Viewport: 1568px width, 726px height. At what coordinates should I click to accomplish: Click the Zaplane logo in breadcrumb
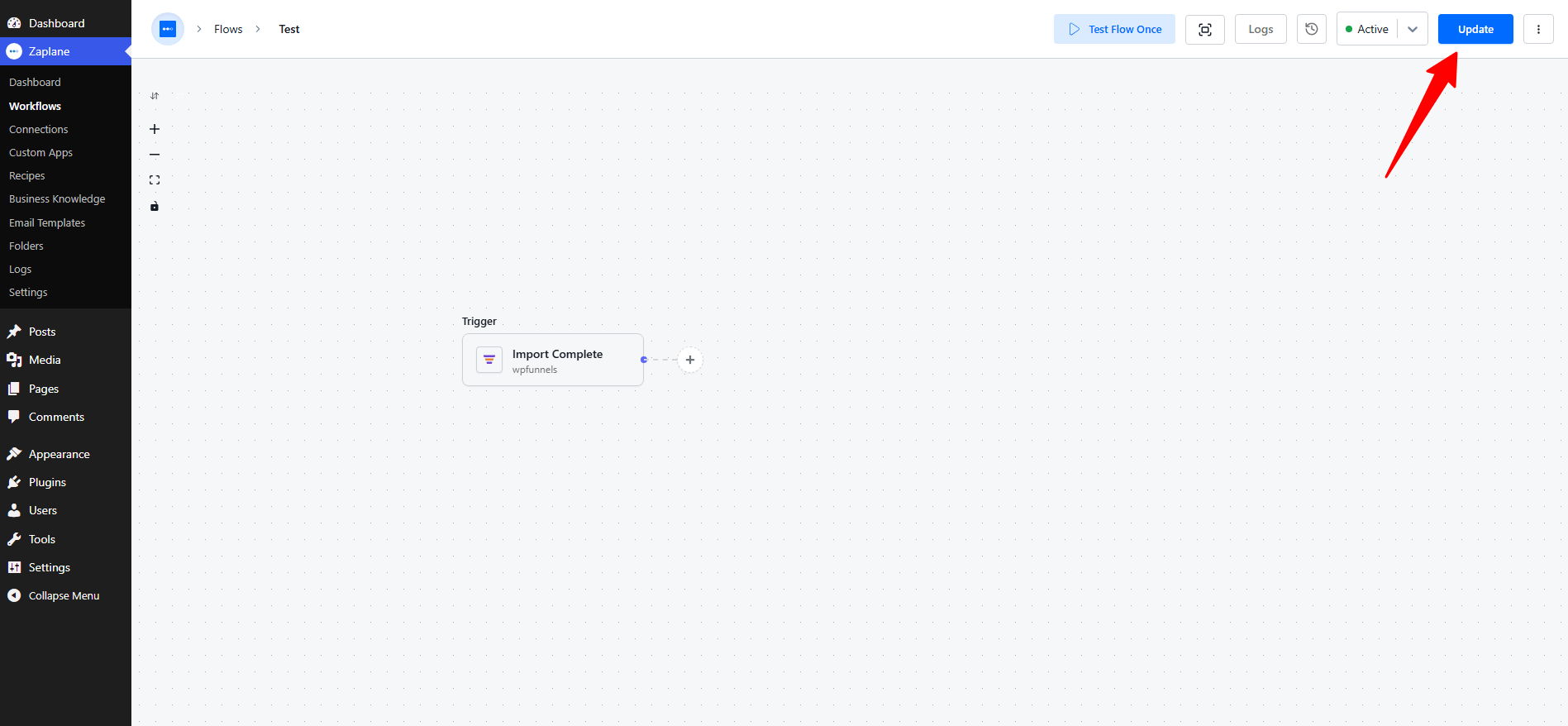pyautogui.click(x=168, y=29)
